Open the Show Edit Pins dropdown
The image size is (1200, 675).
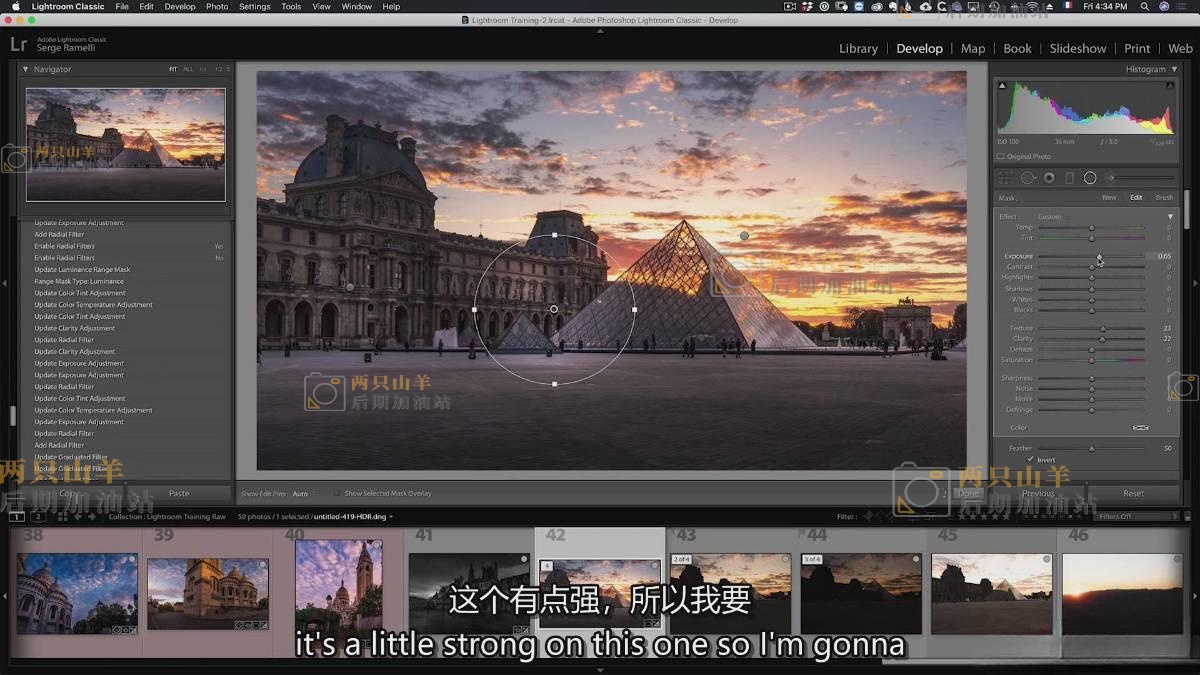[x=300, y=494]
